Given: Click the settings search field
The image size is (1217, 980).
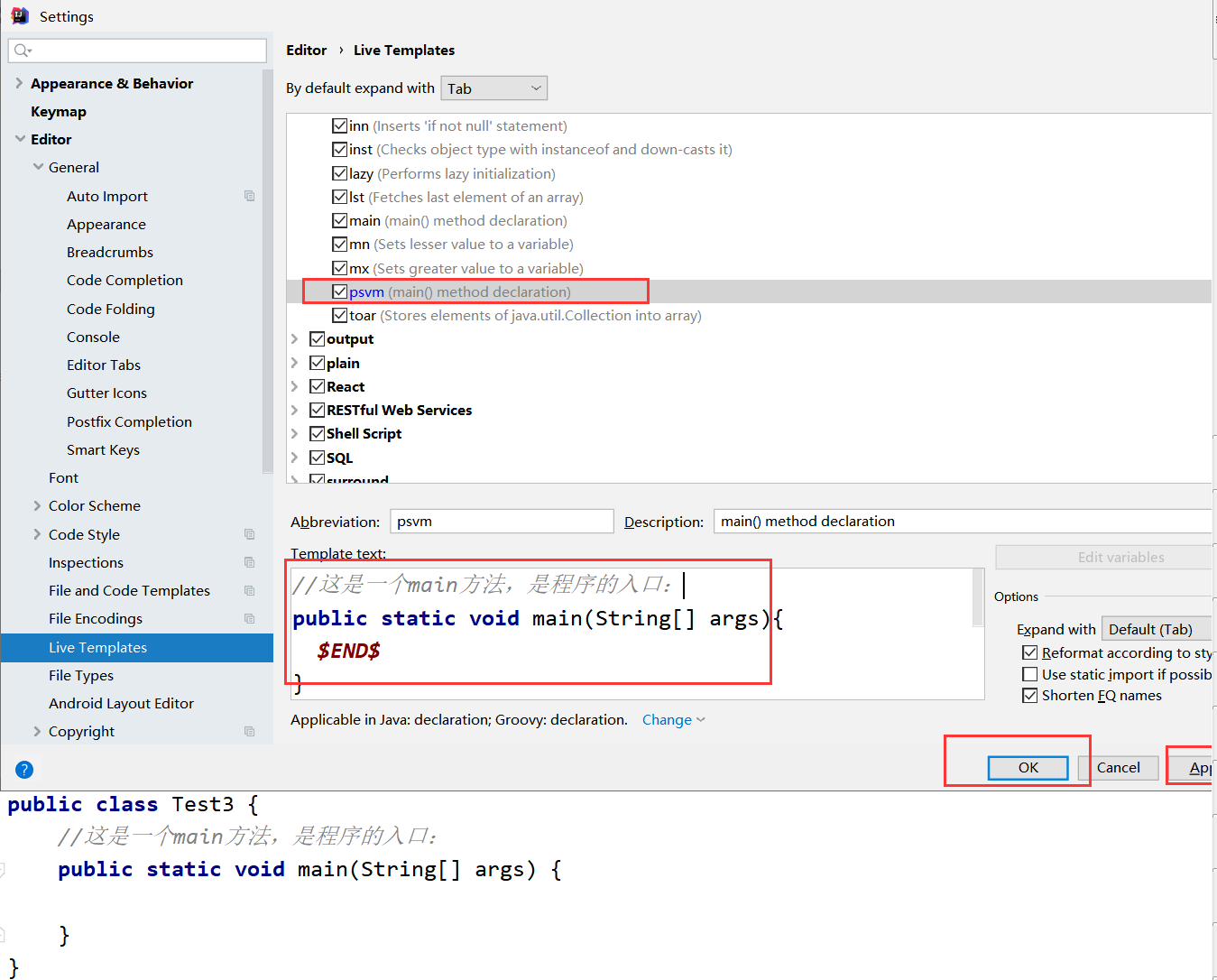Looking at the screenshot, I should (137, 51).
